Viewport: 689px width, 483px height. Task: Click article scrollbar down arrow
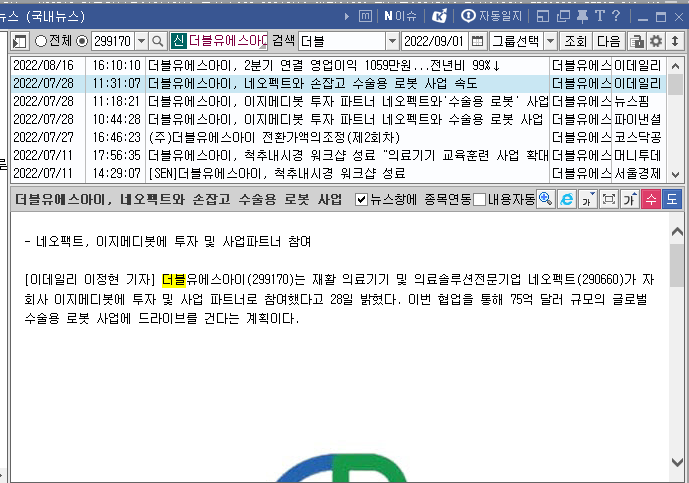pyautogui.click(x=677, y=462)
